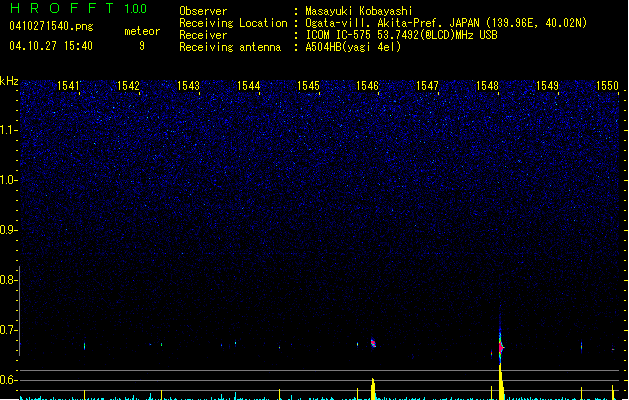The height and width of the screenshot is (400, 629).
Task: Click the meteor count value 9
Action: click(142, 46)
